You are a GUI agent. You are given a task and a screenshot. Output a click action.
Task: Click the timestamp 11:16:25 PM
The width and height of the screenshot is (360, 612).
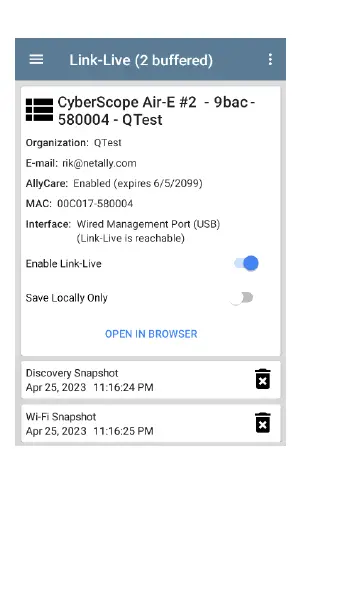[123, 431]
